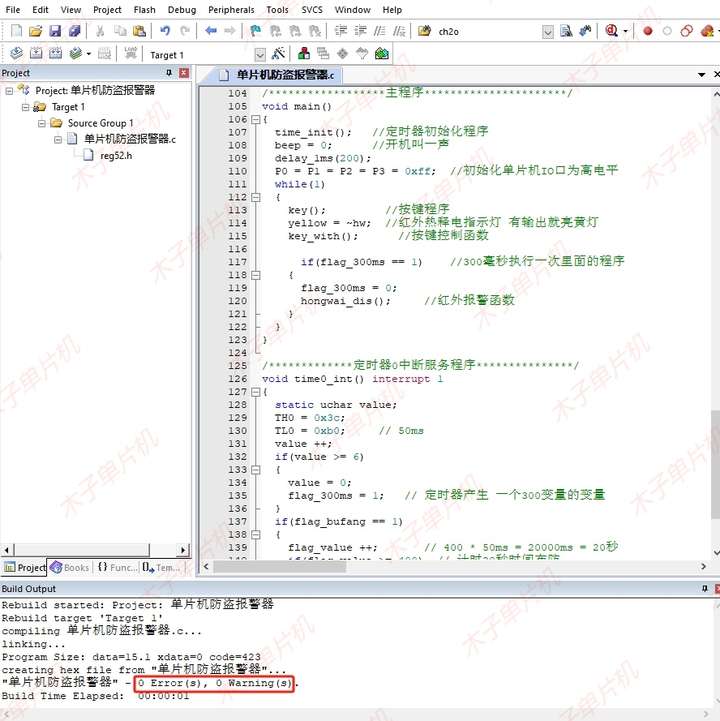
Task: Open the File menu
Action: (12, 10)
